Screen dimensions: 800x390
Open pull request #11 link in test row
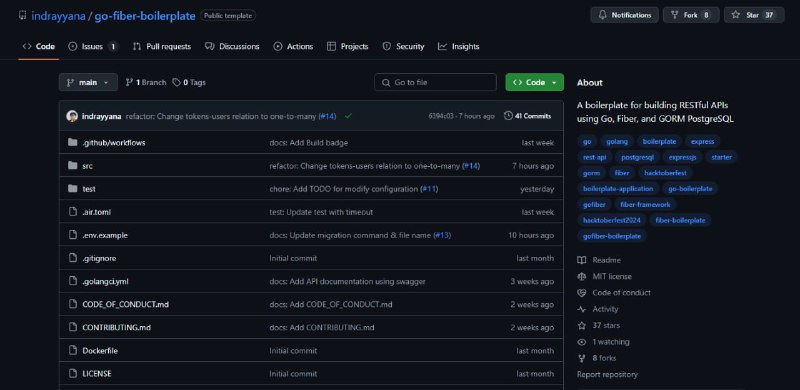[429, 189]
